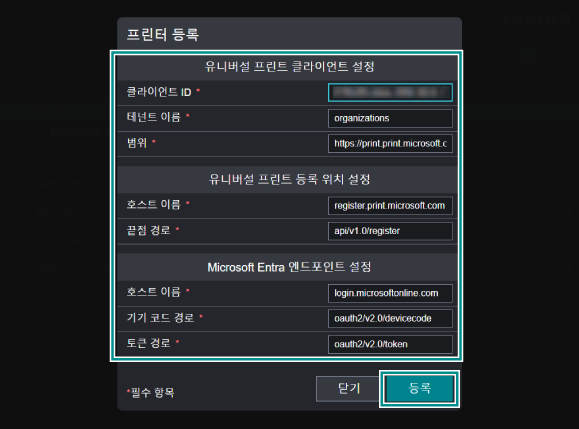This screenshot has width=579, height=429.
Task: Click the register.print.microsoft.com host name field
Action: (x=390, y=206)
